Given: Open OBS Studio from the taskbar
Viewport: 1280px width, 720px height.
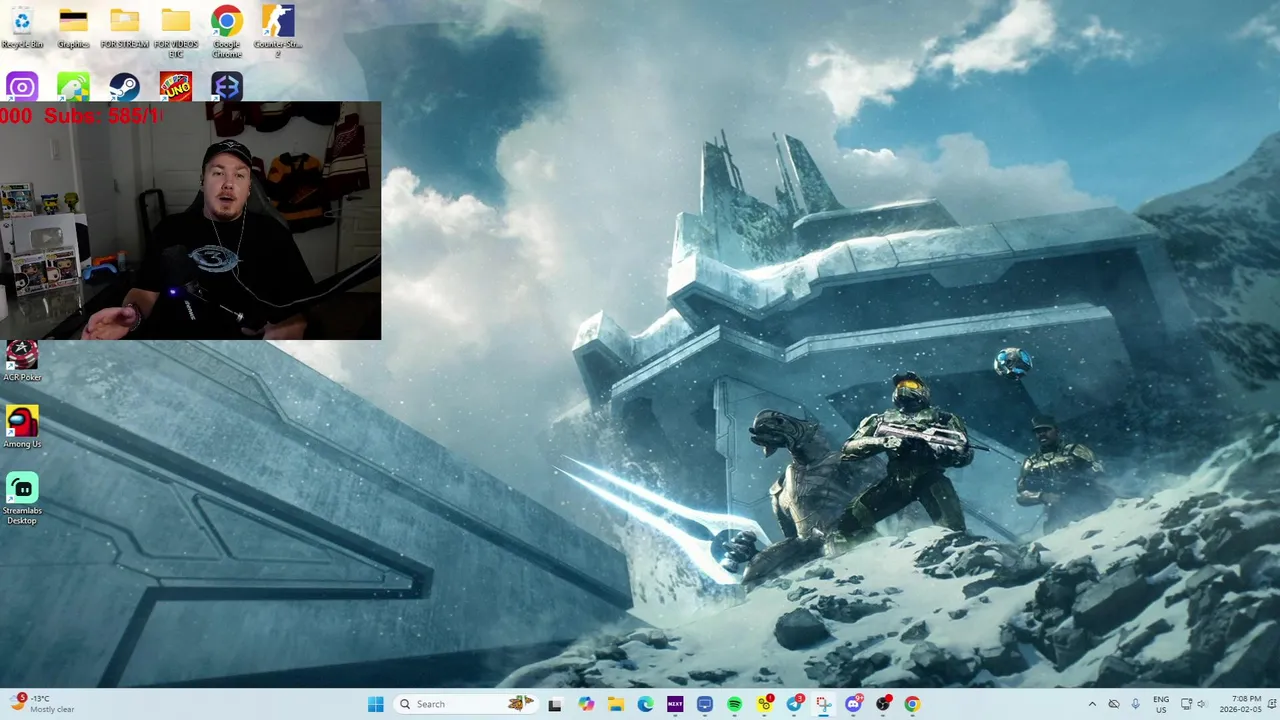Looking at the screenshot, I should pyautogui.click(x=883, y=704).
